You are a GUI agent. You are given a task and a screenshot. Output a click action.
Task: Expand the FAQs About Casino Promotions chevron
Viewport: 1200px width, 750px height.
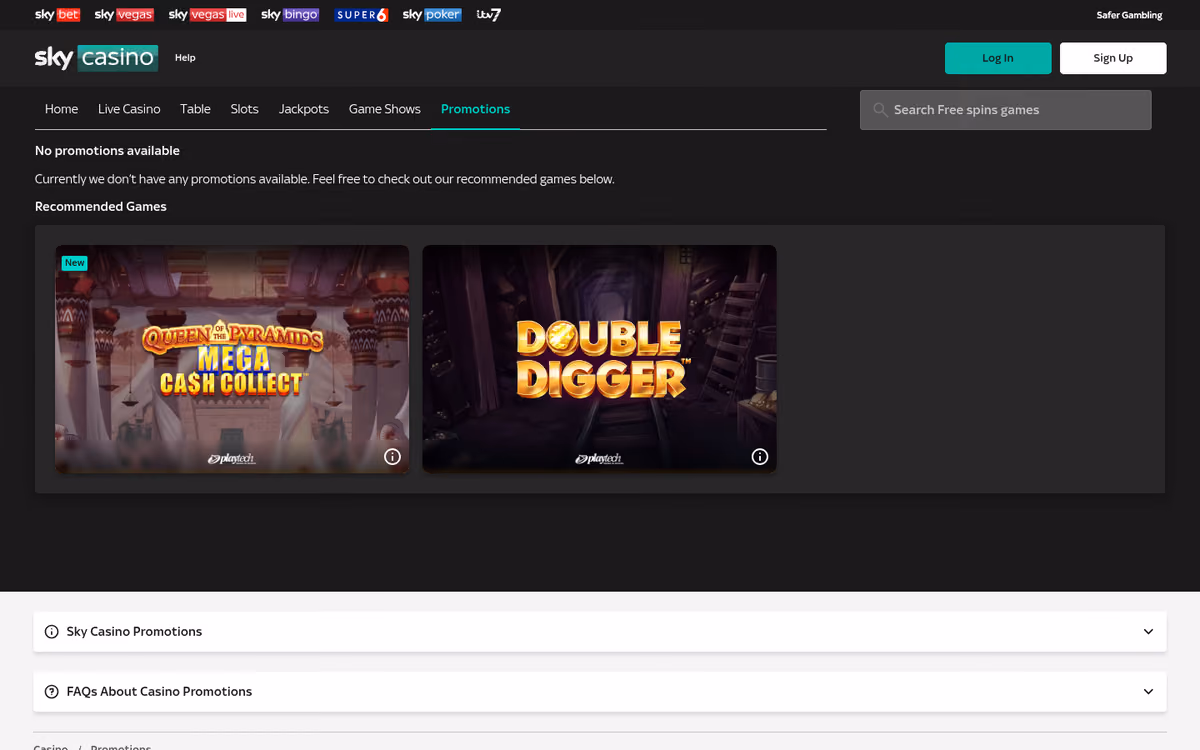1148,692
